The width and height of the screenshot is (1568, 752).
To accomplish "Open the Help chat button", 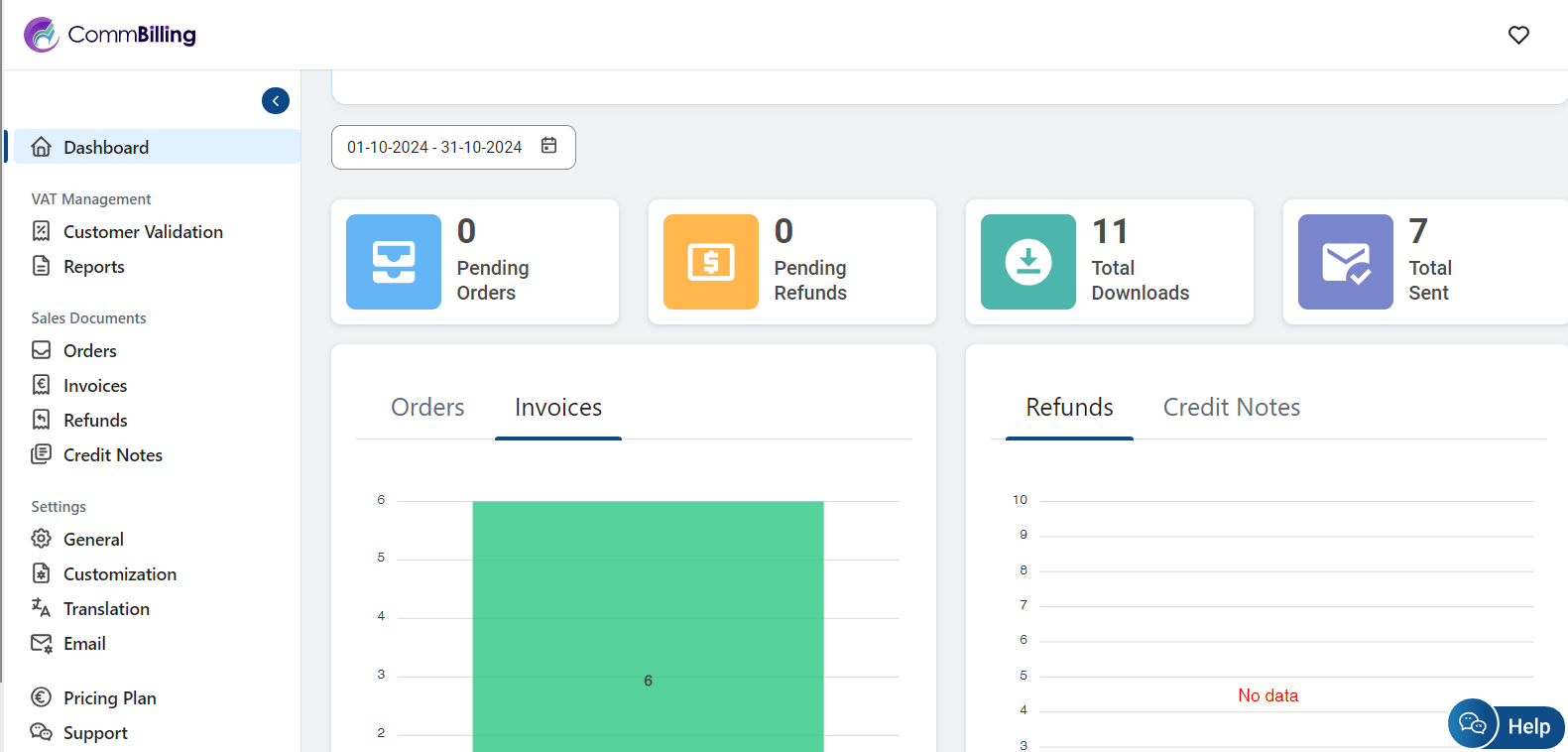I will pyautogui.click(x=1507, y=725).
